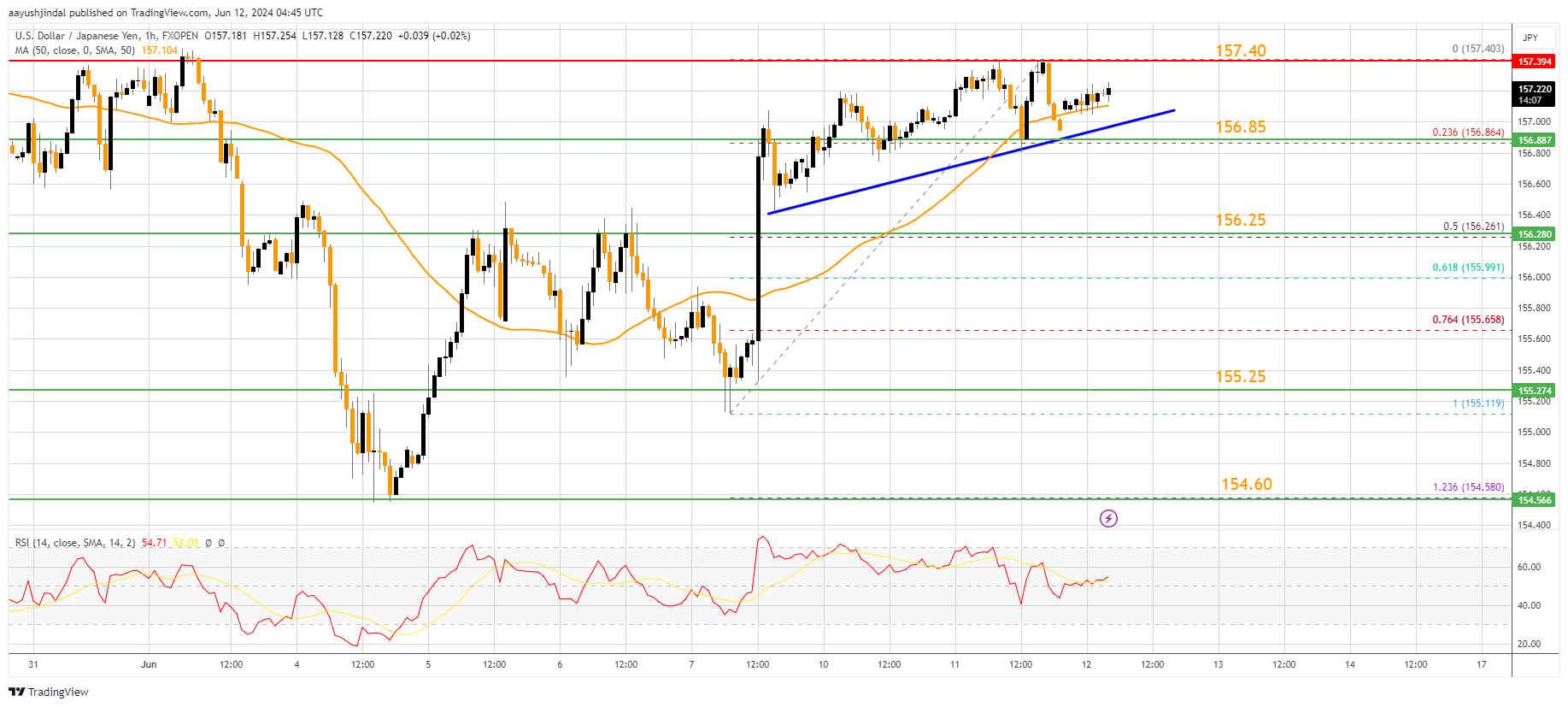Click the '10' date label on time axis
Image resolution: width=1568 pixels, height=707 pixels.
click(823, 664)
